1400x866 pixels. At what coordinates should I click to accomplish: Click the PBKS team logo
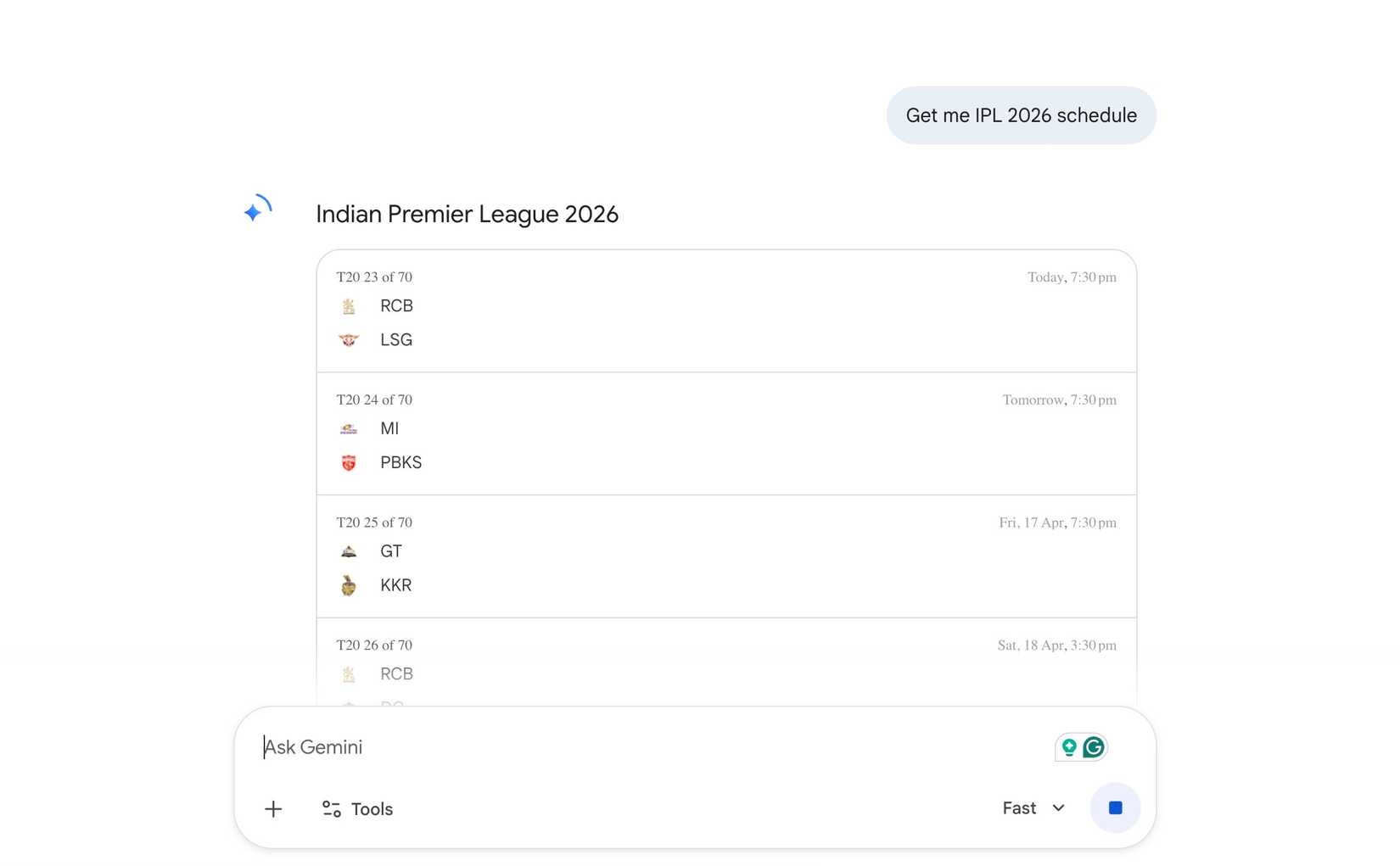349,463
